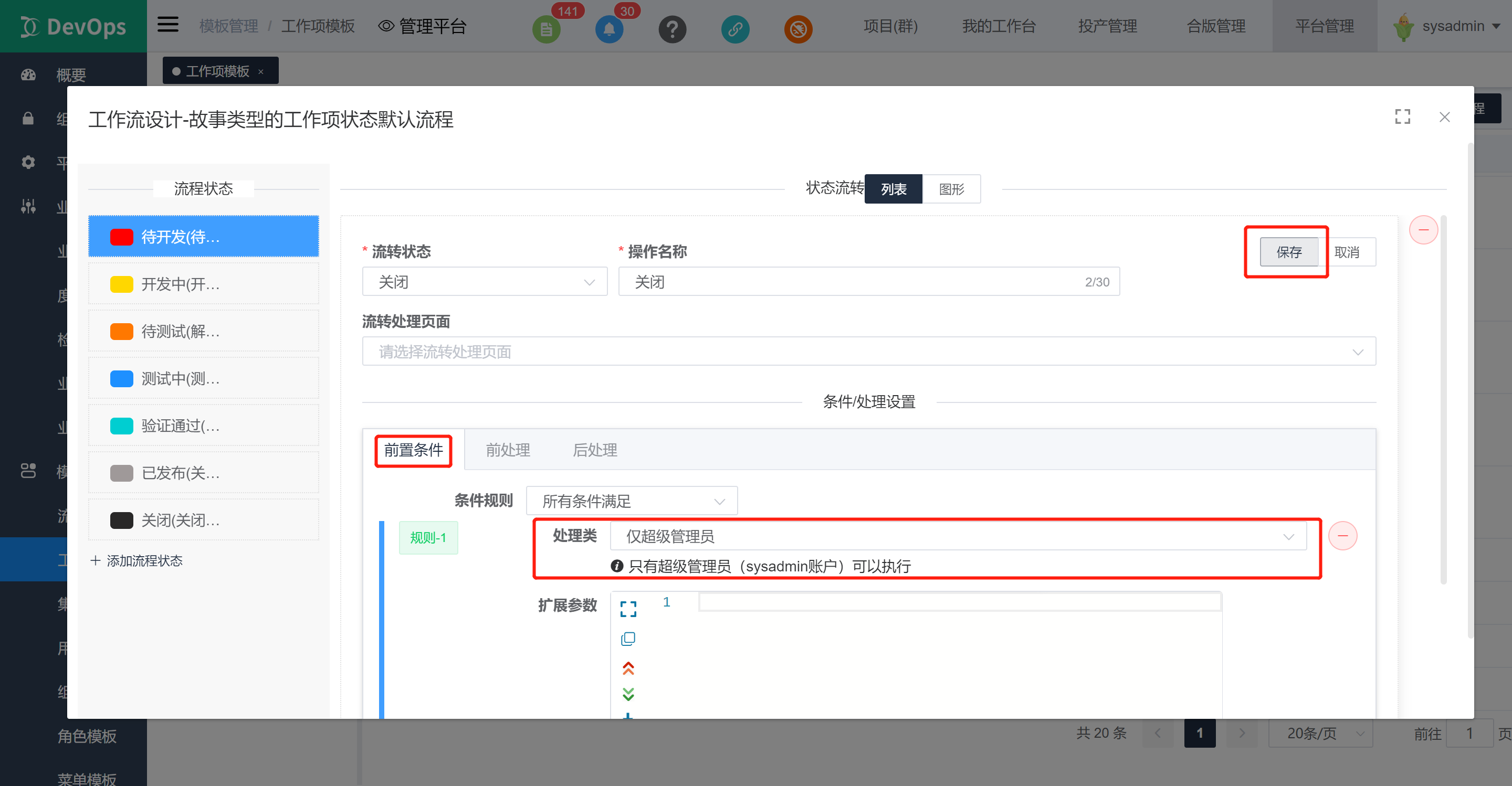Click the copy icon in parameters editor
Screen dimensions: 1512x786
[628, 639]
